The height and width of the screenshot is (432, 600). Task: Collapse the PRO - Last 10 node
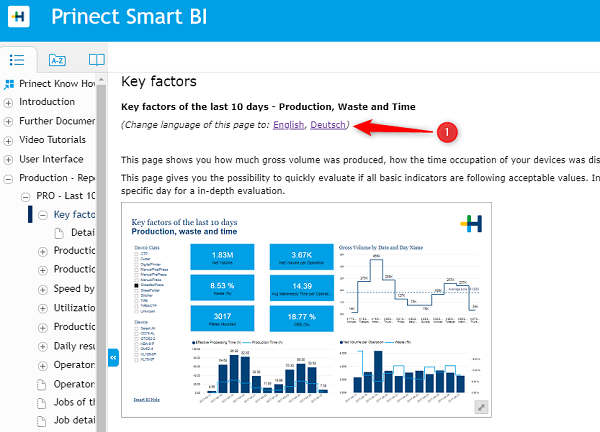pyautogui.click(x=26, y=196)
